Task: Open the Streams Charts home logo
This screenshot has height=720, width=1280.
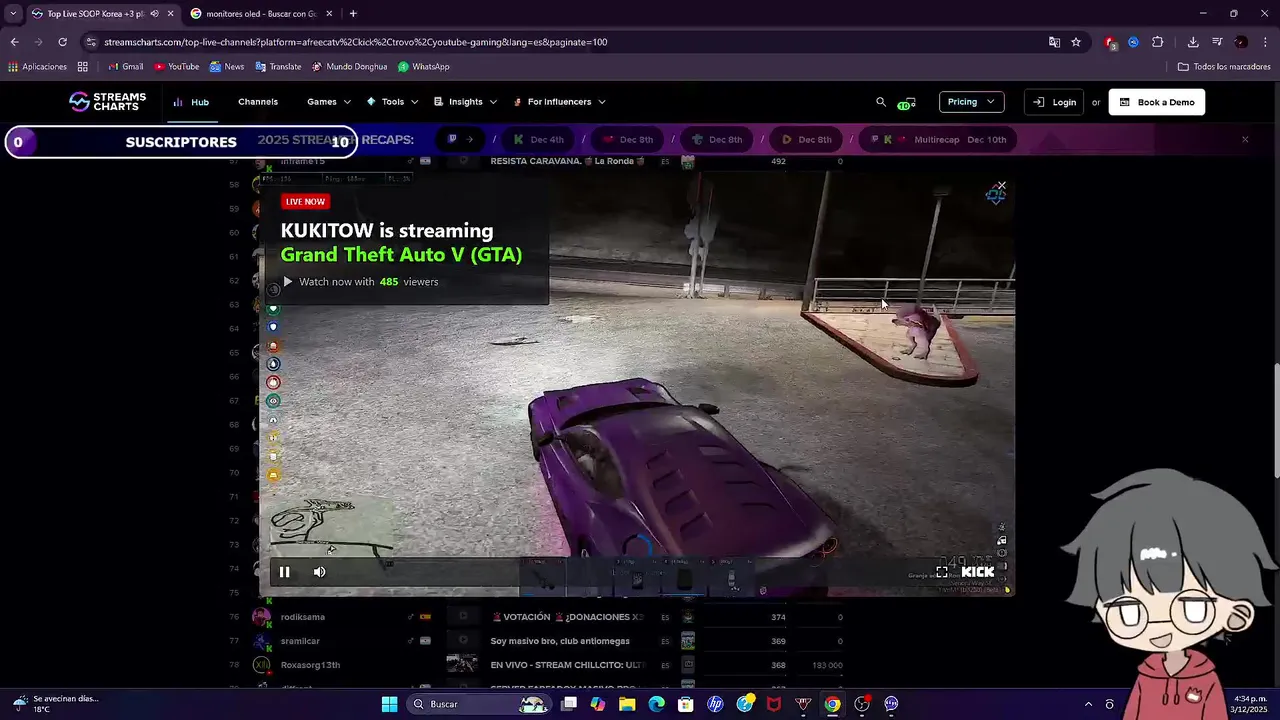Action: (107, 102)
